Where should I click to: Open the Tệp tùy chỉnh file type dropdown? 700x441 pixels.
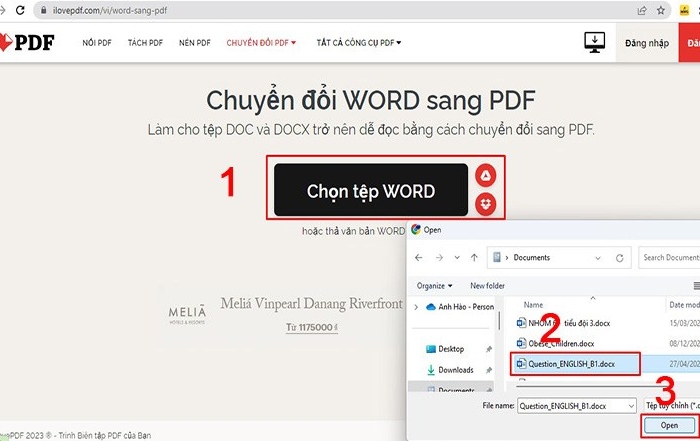coord(672,405)
